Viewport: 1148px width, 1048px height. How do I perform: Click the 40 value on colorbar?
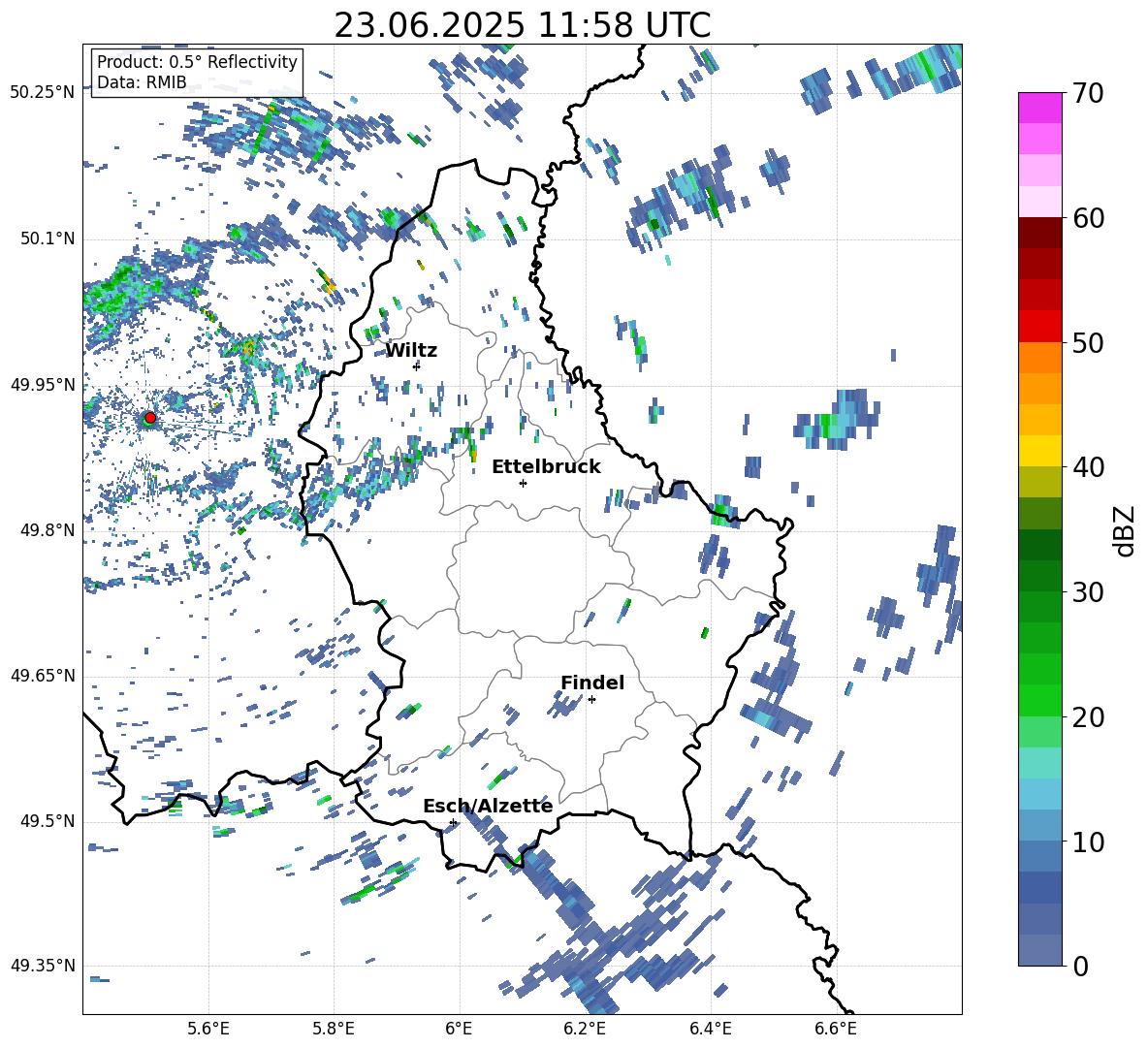pyautogui.click(x=1087, y=467)
